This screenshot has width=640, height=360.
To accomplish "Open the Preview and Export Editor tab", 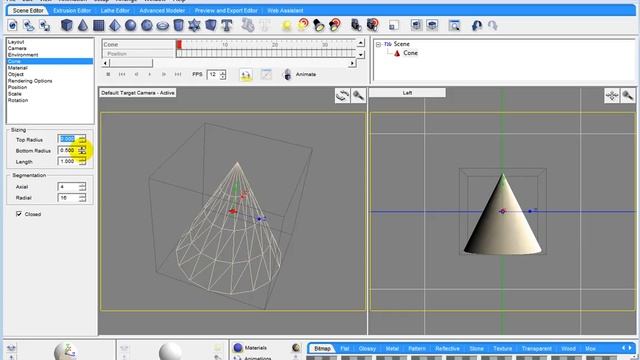I will click(x=226, y=11).
